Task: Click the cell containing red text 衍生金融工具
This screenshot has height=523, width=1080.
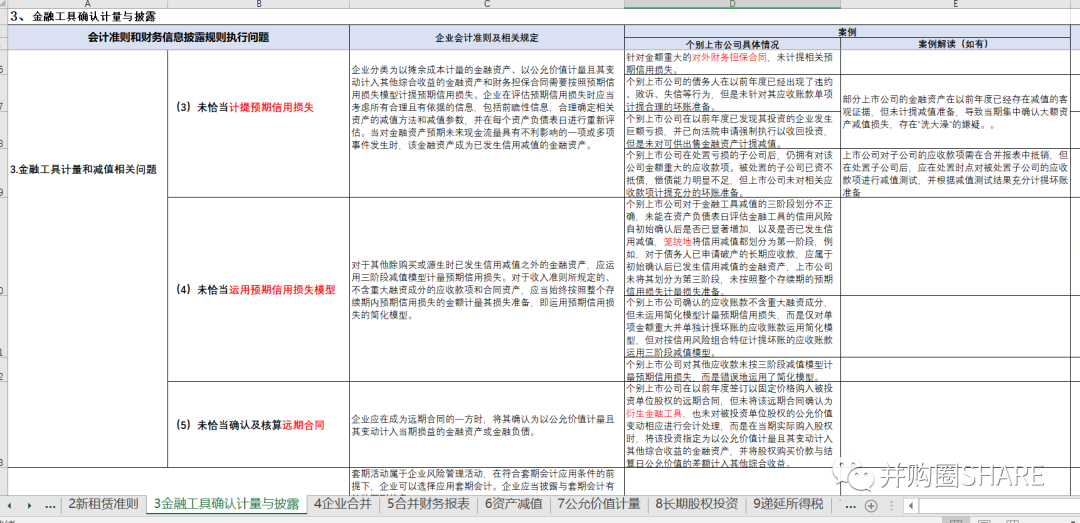Action: 732,425
